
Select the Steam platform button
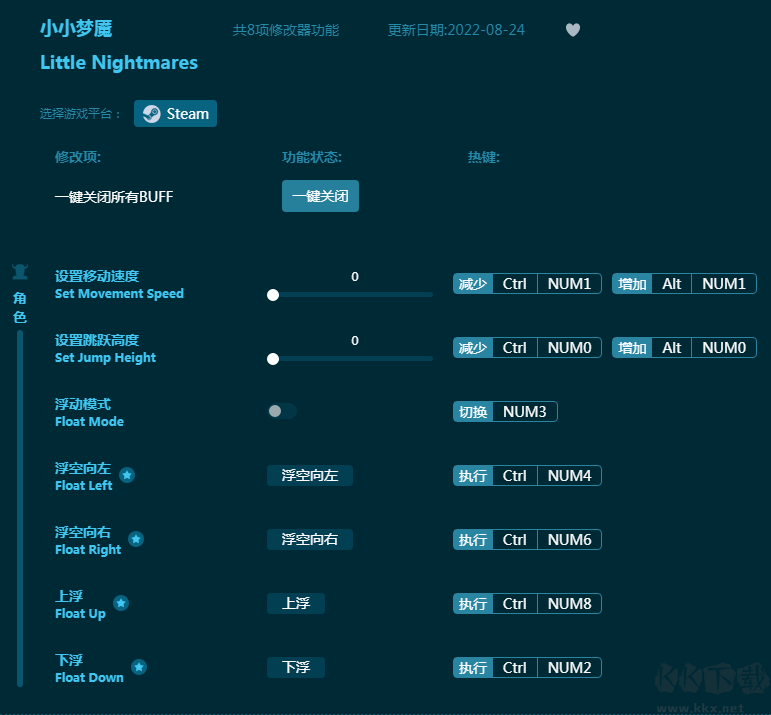176,114
